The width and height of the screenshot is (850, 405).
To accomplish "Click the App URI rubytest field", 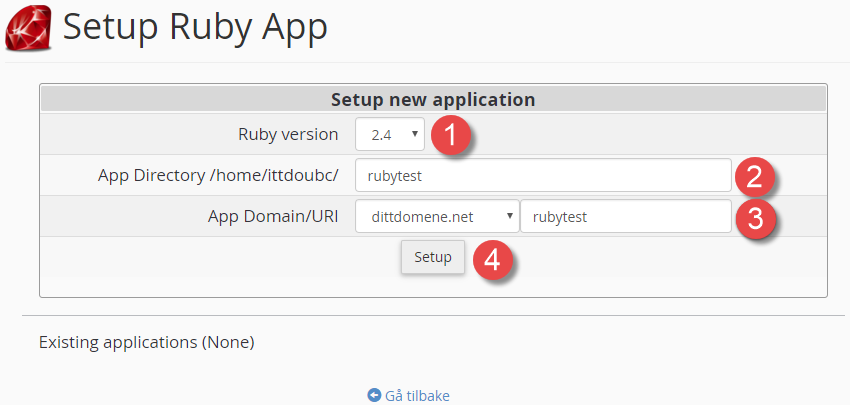I will click(x=626, y=217).
